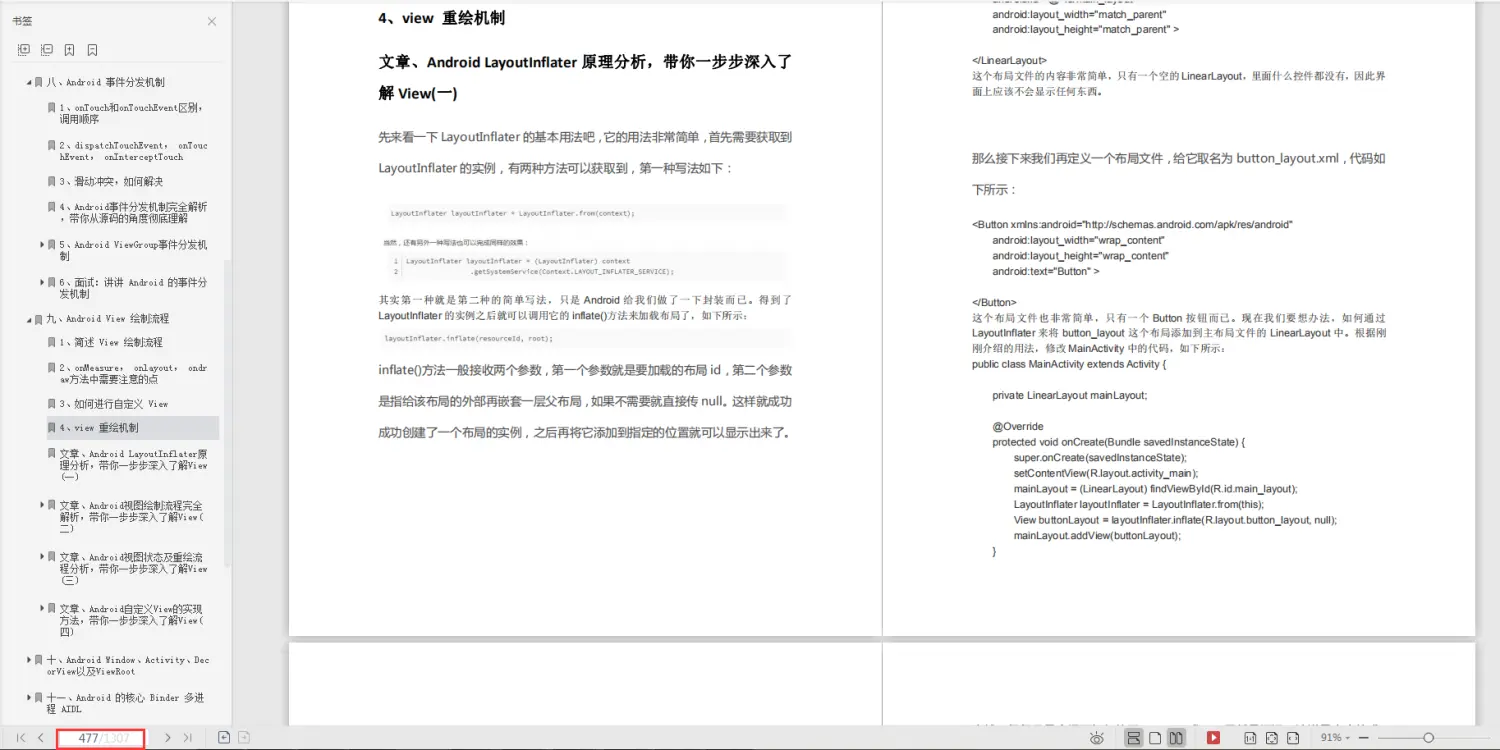1500x750 pixels.
Task: Click the zoom slider handle
Action: tap(1428, 738)
